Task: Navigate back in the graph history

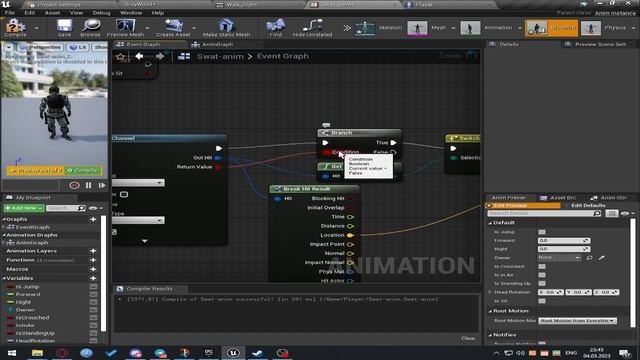Action: (139, 56)
